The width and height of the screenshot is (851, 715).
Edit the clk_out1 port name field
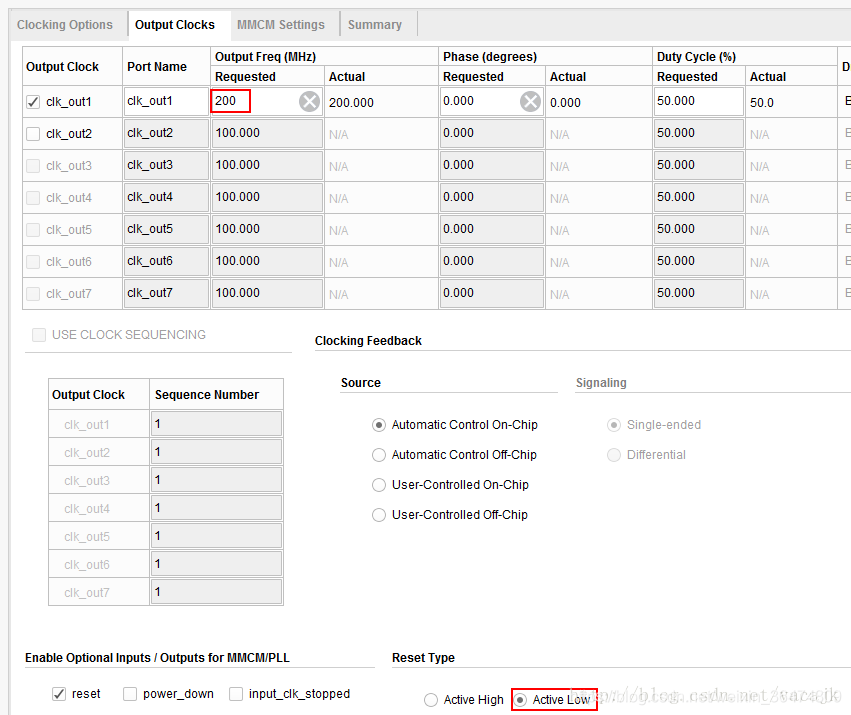[x=166, y=101]
